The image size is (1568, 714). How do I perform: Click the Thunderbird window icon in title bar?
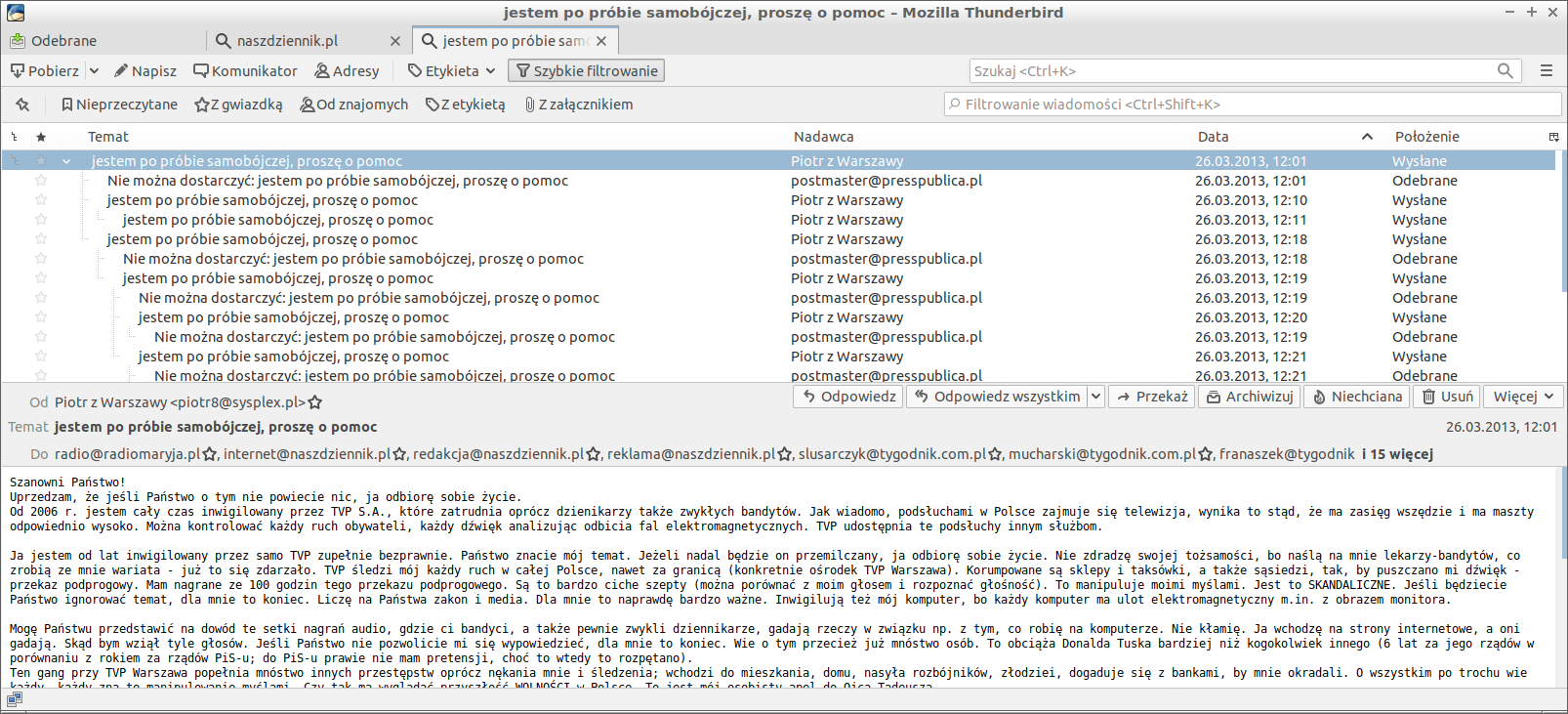pyautogui.click(x=15, y=13)
